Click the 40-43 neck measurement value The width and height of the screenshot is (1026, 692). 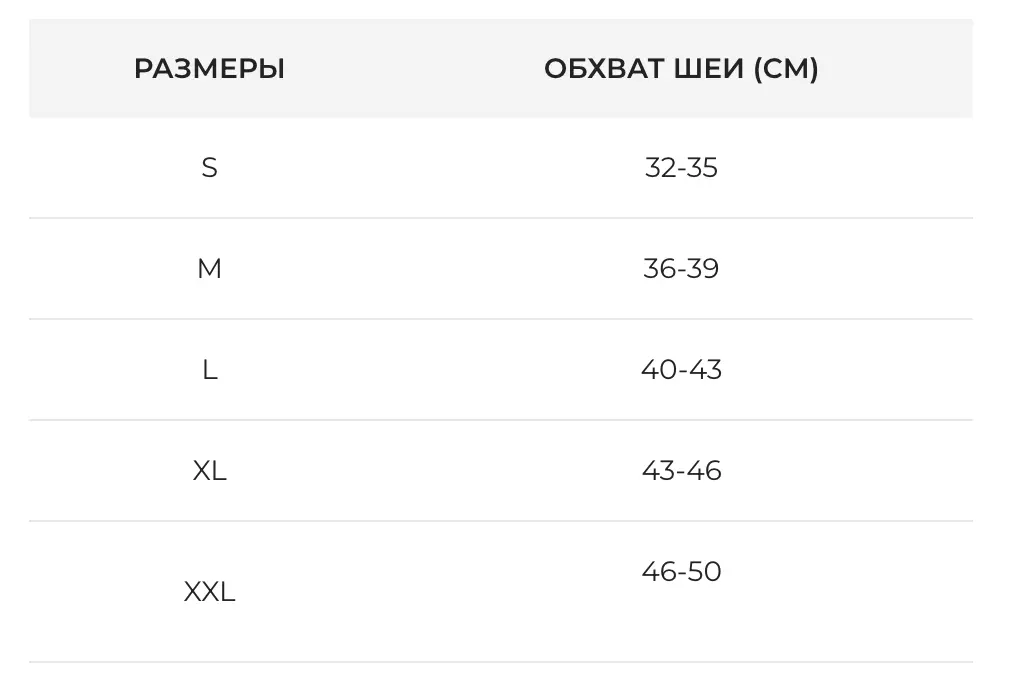681,370
